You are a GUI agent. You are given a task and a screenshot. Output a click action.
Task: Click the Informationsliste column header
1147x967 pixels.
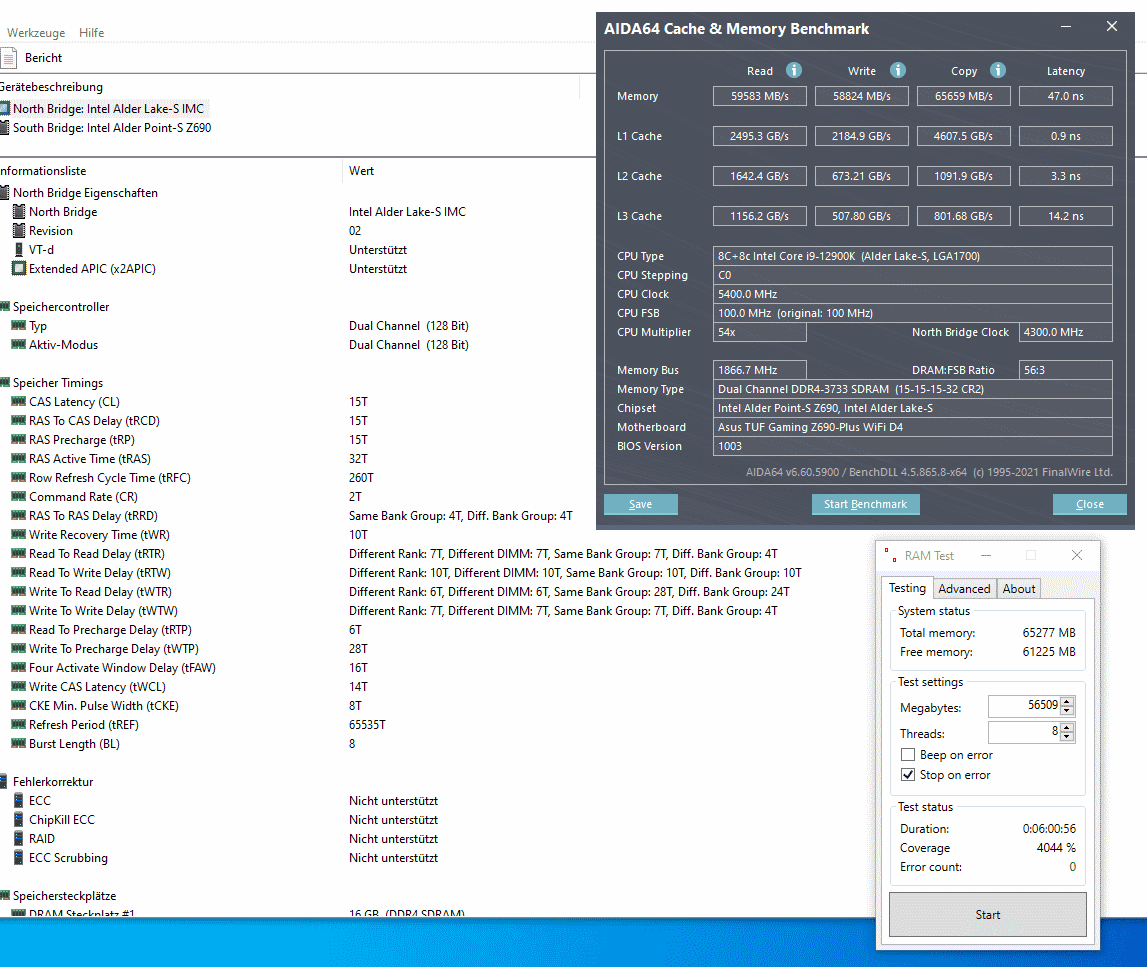click(43, 170)
